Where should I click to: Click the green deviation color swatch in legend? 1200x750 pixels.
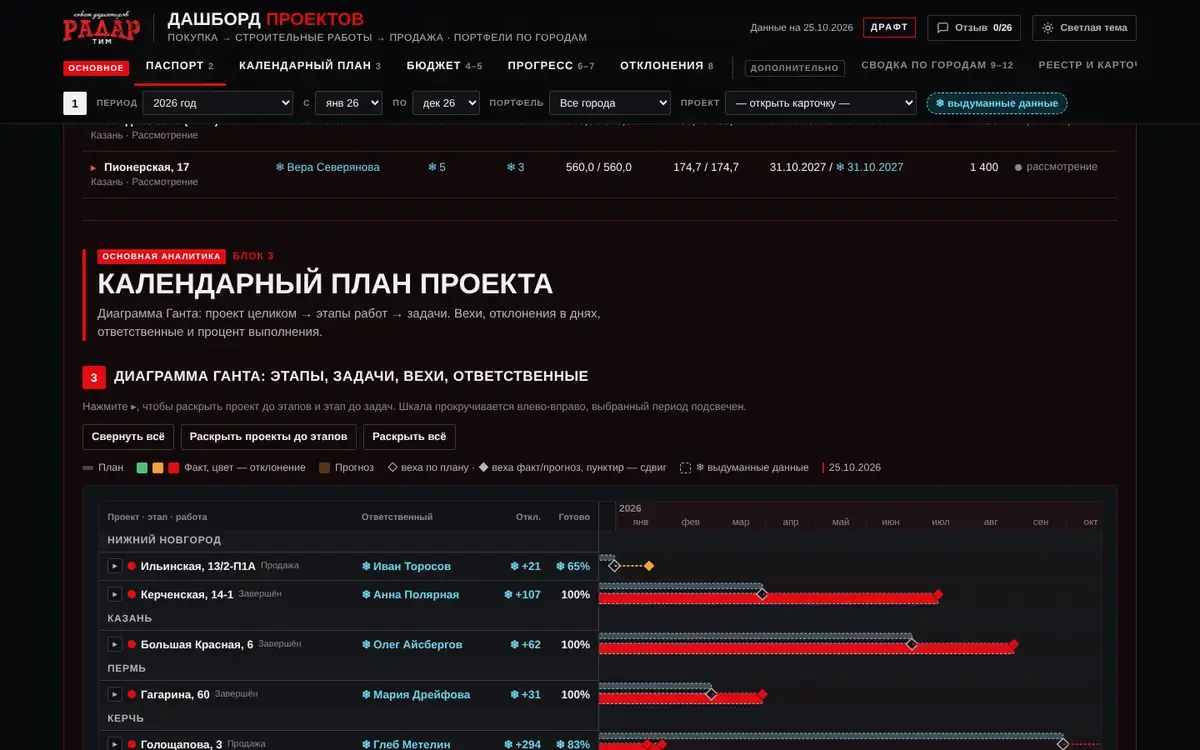(x=142, y=468)
